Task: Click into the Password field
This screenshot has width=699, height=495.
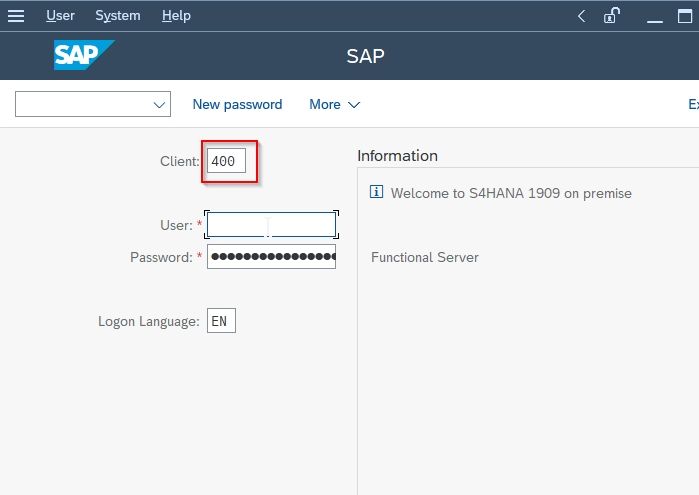Action: click(271, 256)
